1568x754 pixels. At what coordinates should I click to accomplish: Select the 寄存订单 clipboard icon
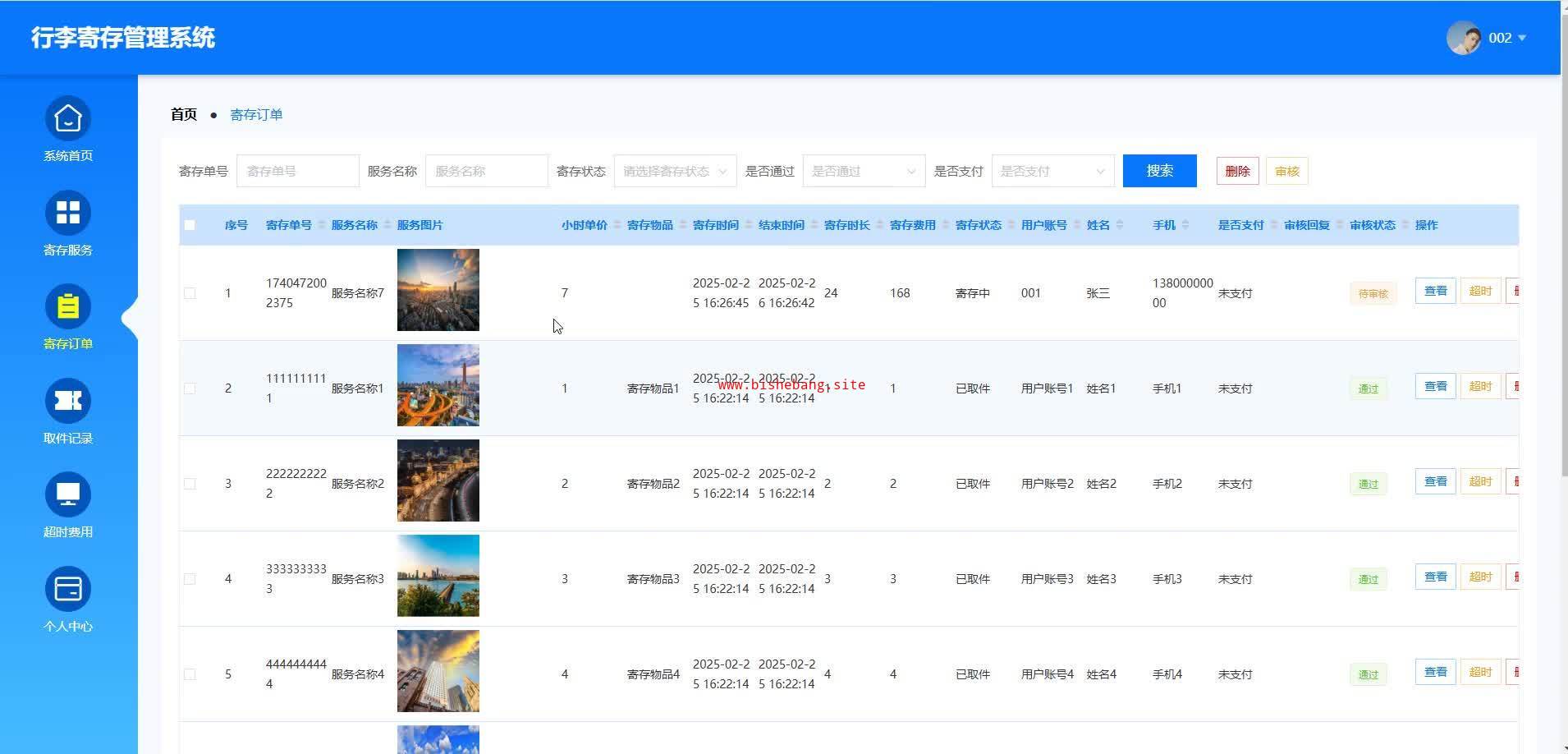coord(67,307)
